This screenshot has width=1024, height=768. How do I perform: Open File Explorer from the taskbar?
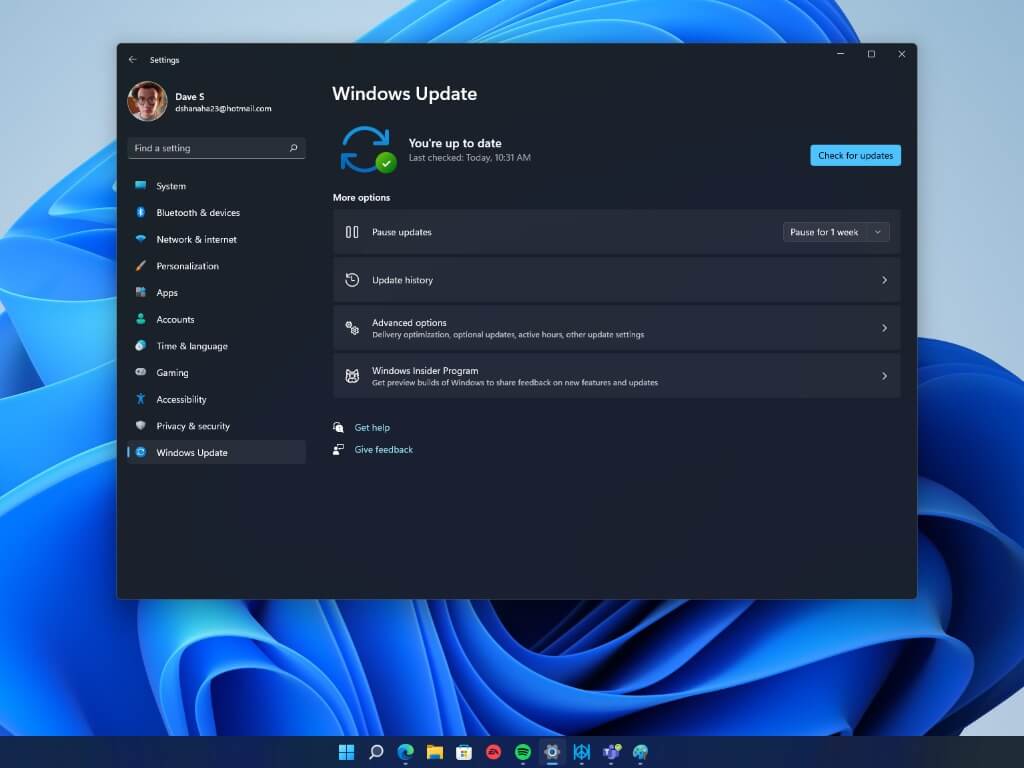(x=435, y=752)
